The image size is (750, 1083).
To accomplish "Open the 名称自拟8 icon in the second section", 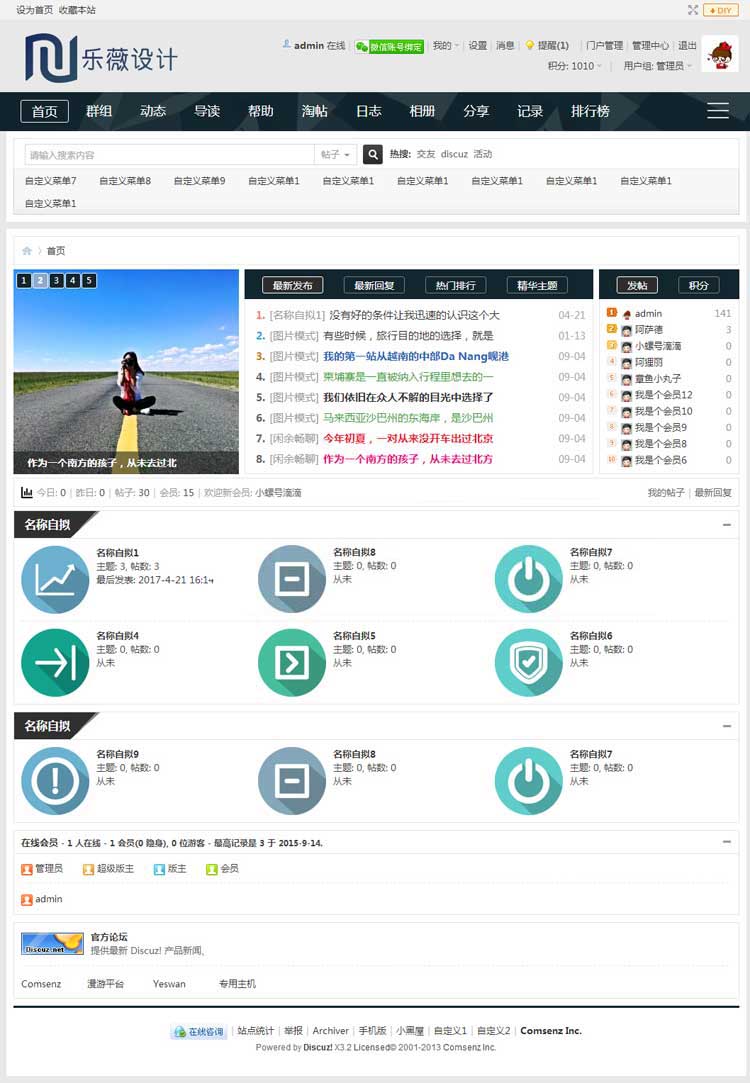I will point(292,781).
